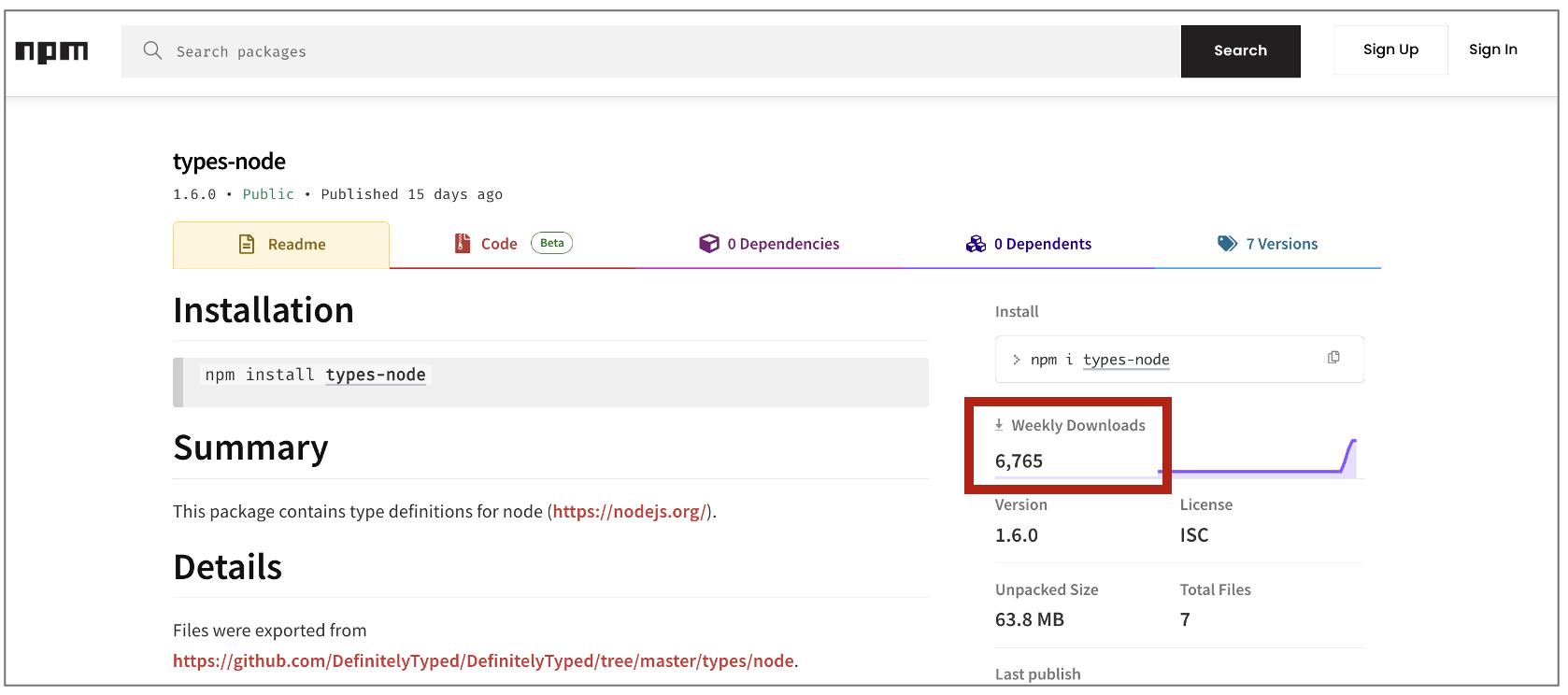The height and width of the screenshot is (695, 1568).
Task: Click the 63.8 MB unpacked size value
Action: pos(1030,619)
